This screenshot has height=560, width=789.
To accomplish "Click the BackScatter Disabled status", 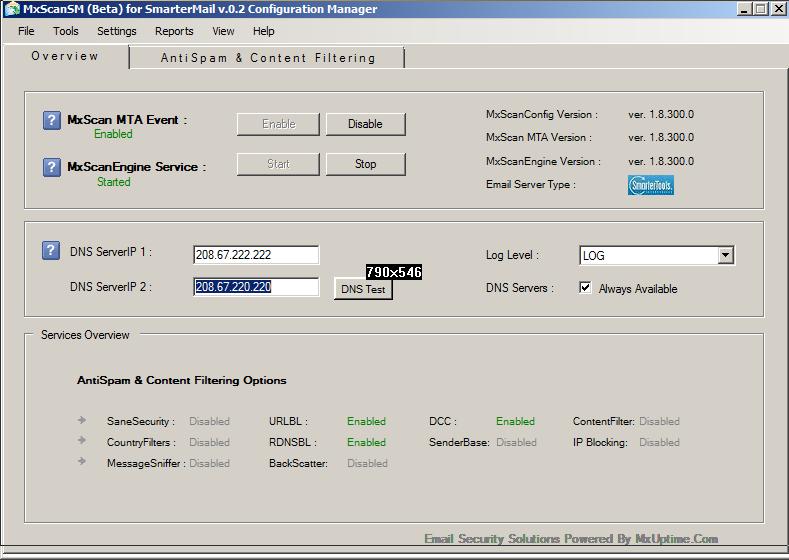I will 367,463.
